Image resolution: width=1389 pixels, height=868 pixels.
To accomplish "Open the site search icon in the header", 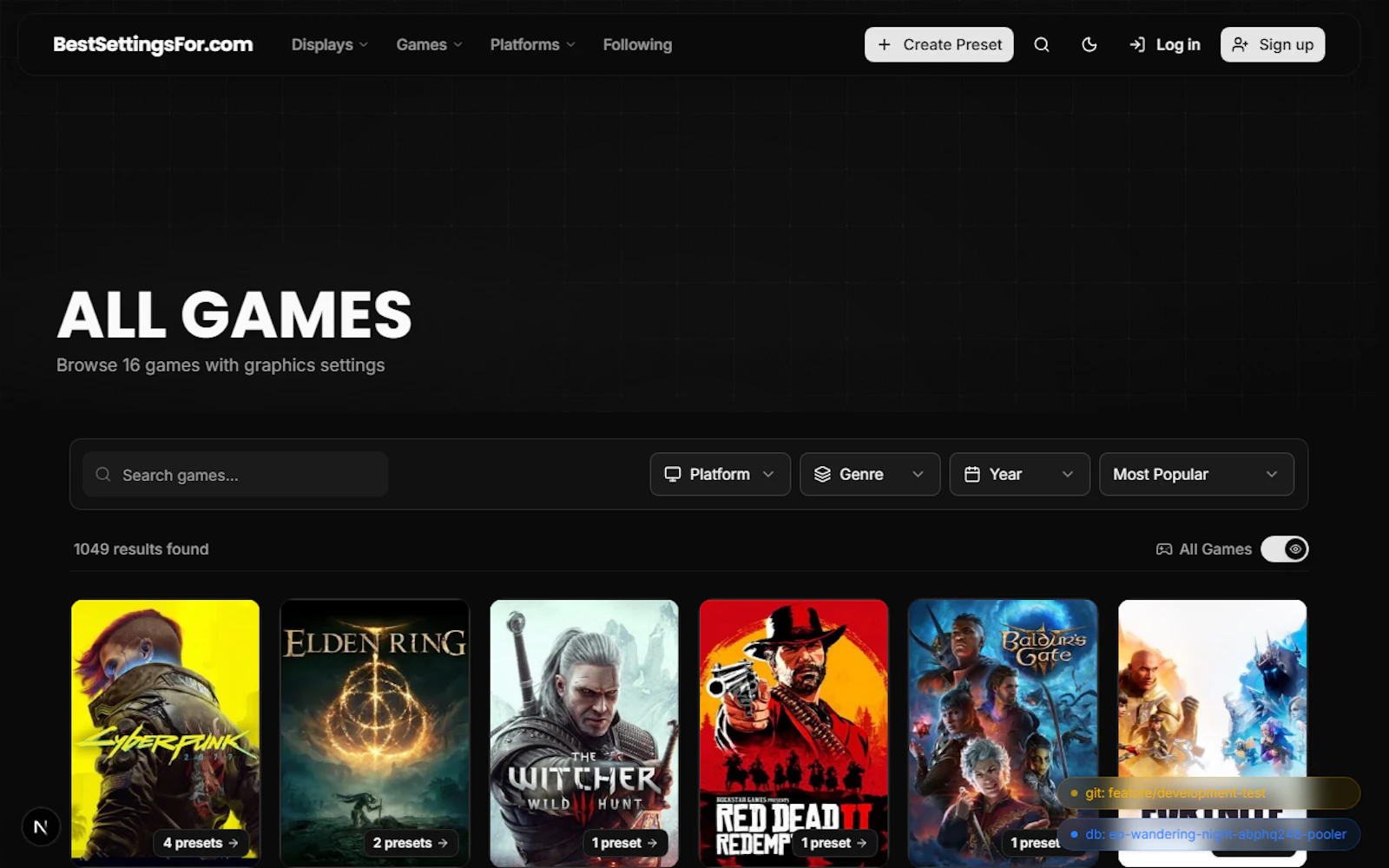I will 1042,44.
